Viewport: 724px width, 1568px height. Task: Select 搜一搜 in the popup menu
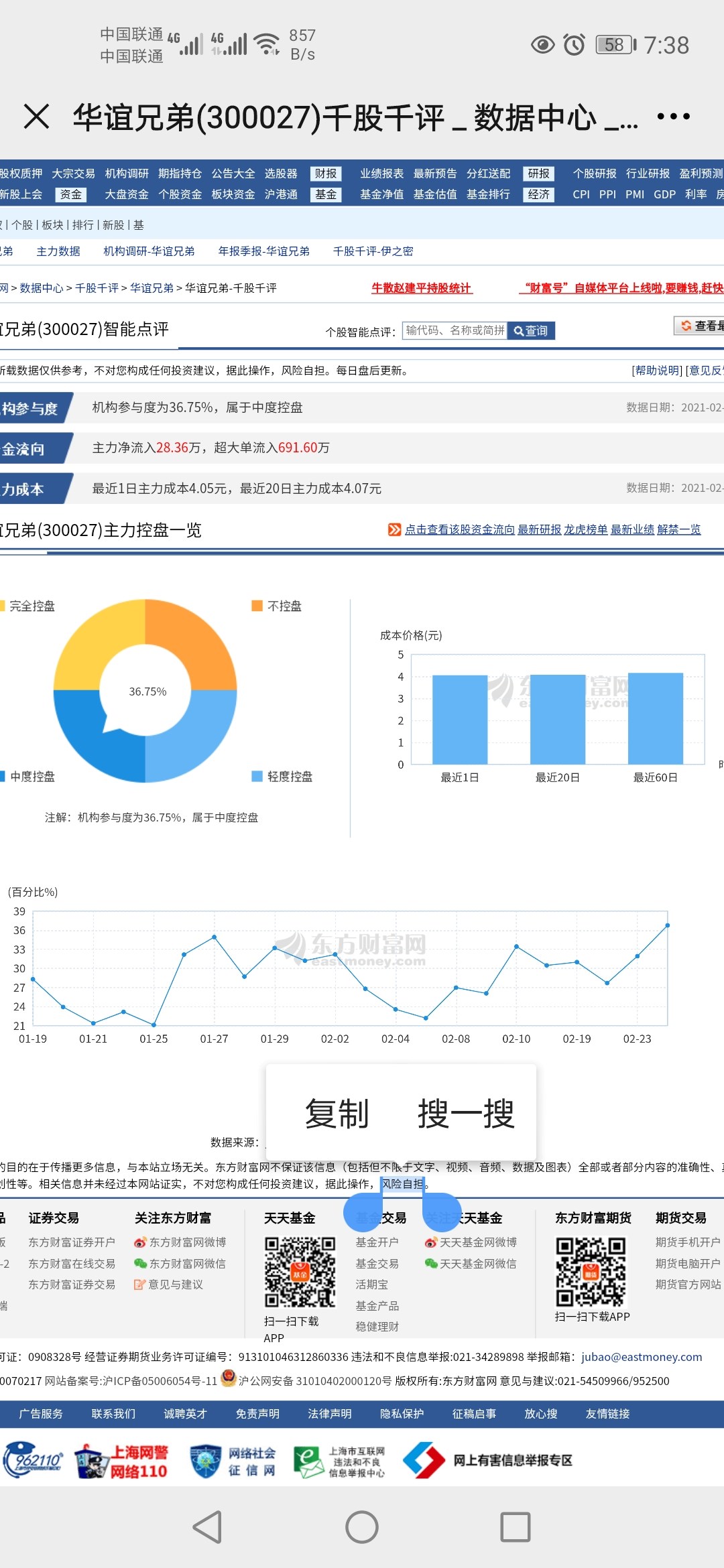[x=466, y=1114]
